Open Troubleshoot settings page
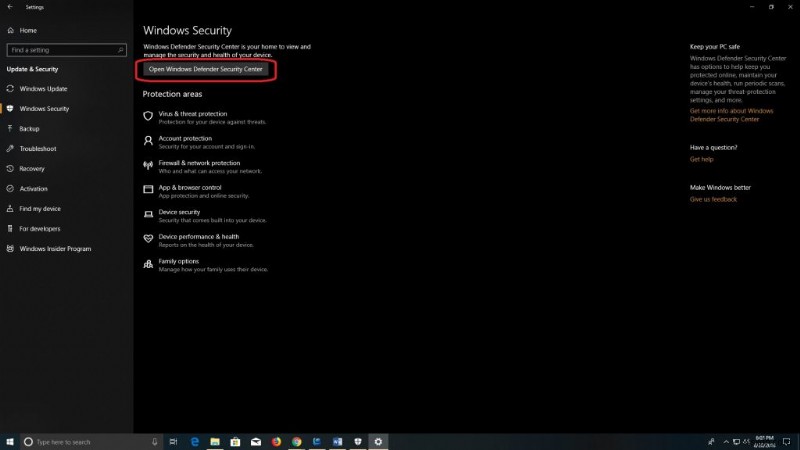 coord(32,148)
